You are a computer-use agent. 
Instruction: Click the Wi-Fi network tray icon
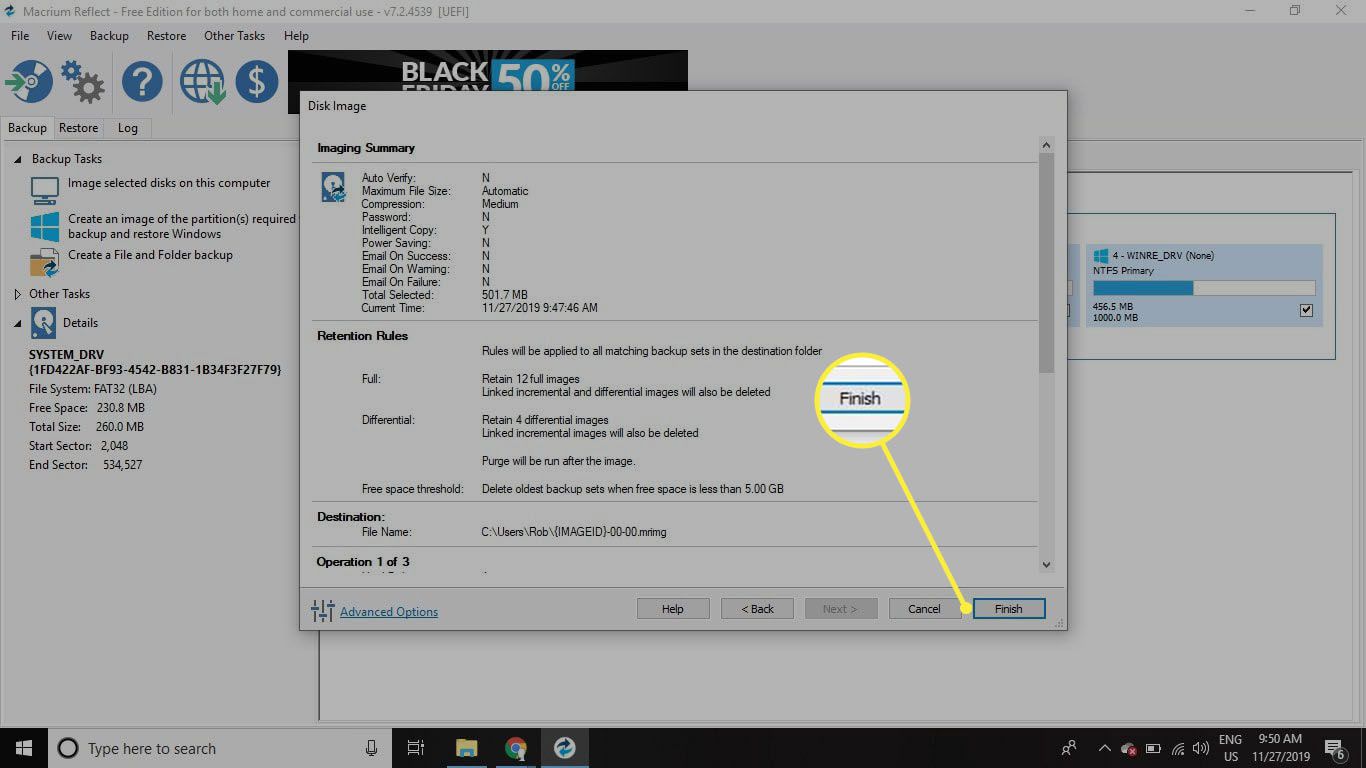[x=1177, y=748]
